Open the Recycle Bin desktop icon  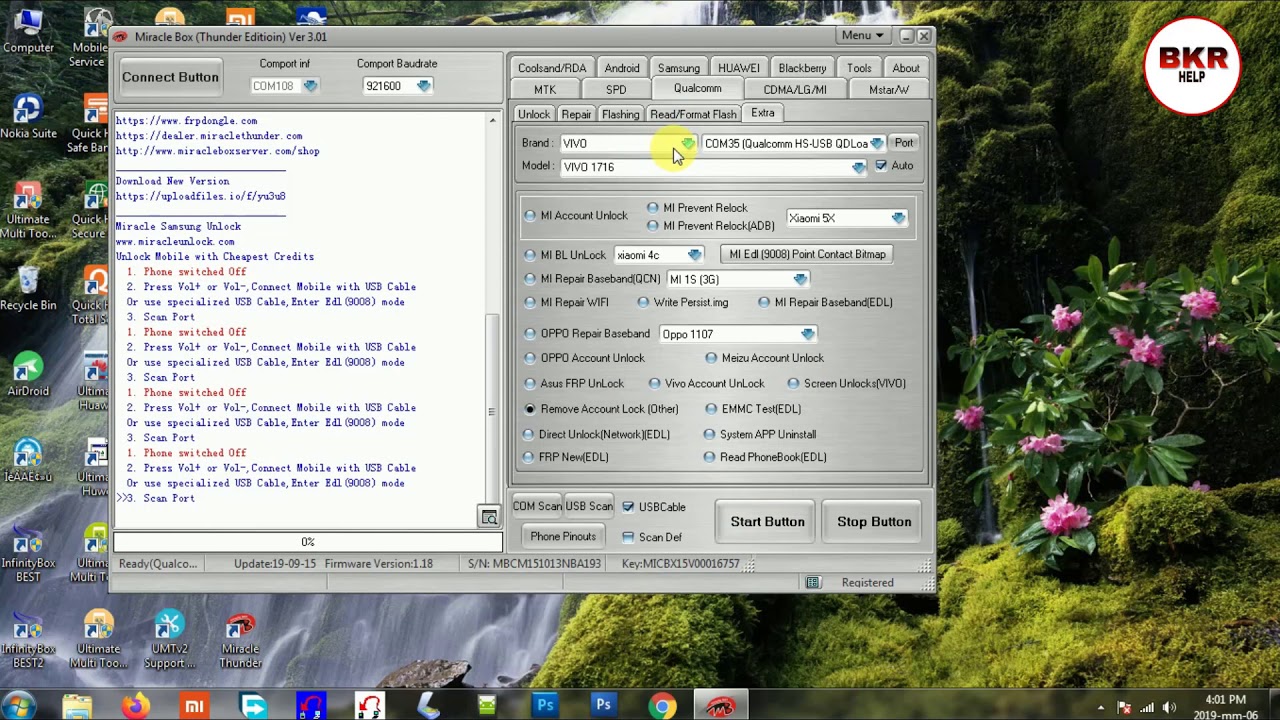[28, 288]
